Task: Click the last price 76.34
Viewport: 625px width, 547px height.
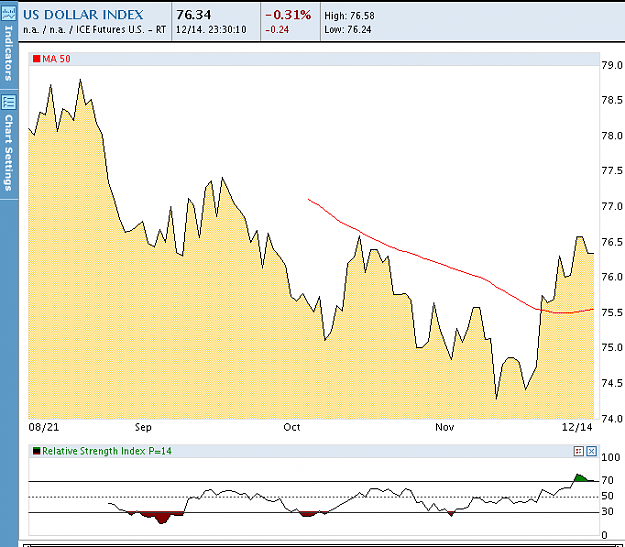Action: 194,15
